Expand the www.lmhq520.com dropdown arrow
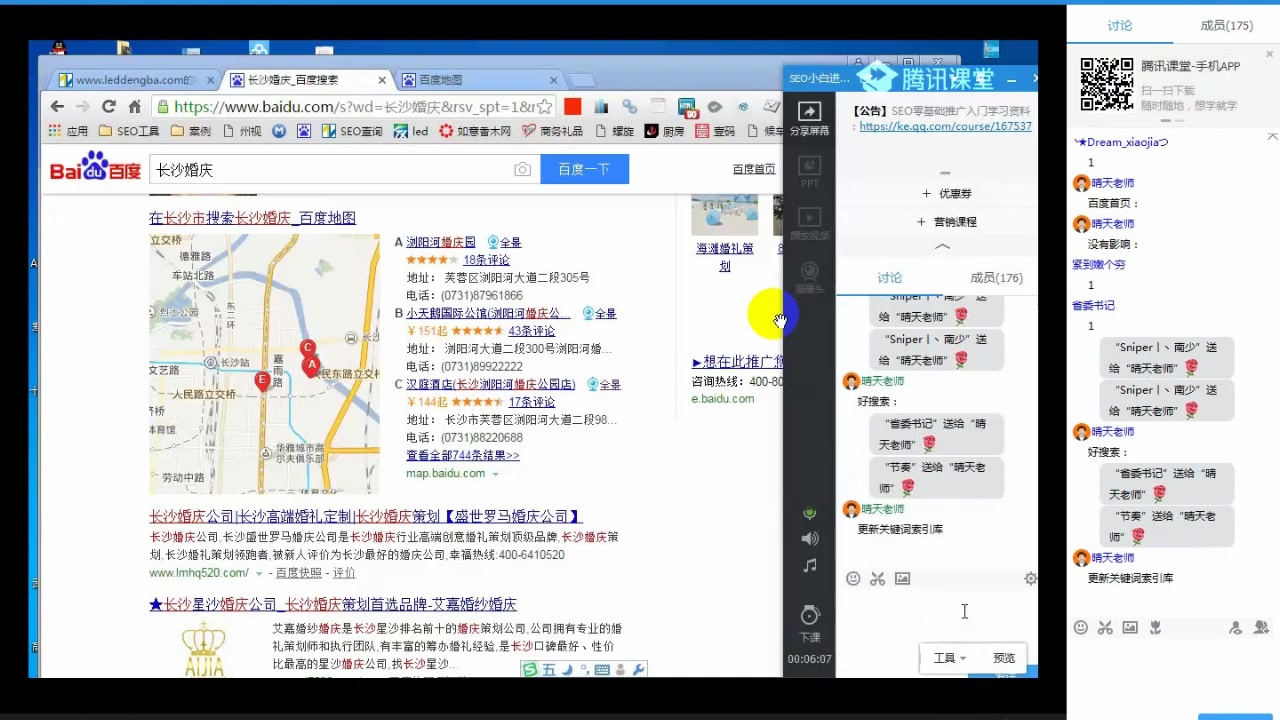The width and height of the screenshot is (1280, 720). point(259,574)
